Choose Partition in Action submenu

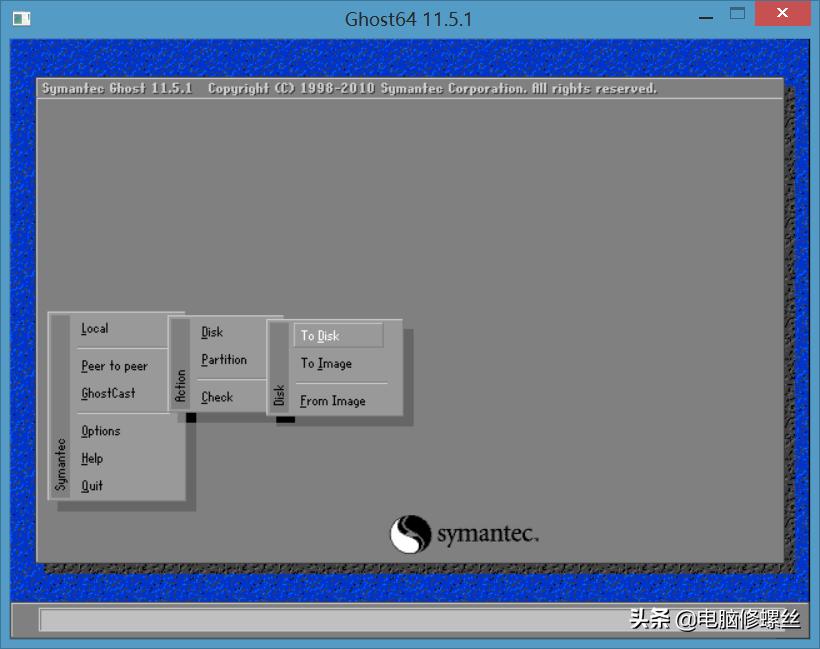pyautogui.click(x=224, y=360)
